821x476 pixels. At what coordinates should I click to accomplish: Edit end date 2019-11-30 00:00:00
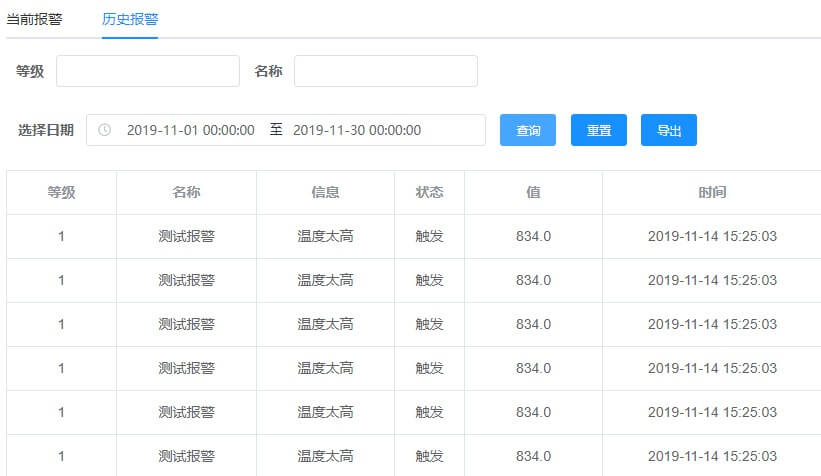pos(357,130)
